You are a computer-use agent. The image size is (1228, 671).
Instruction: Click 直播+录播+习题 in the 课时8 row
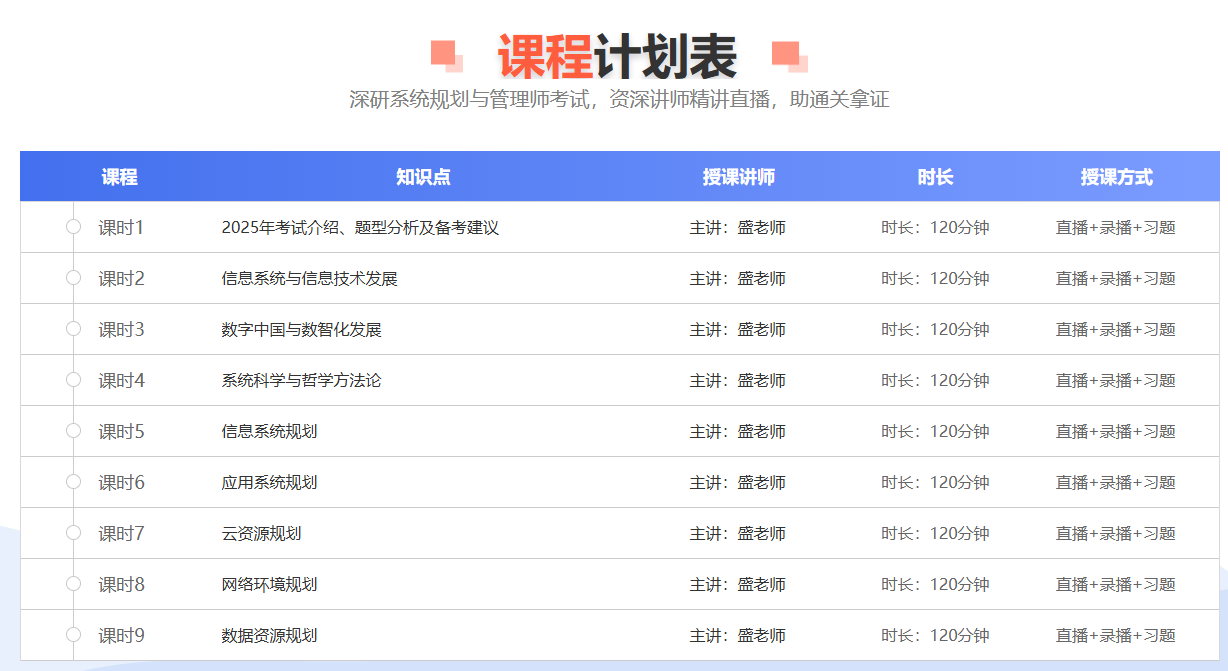(x=1115, y=585)
